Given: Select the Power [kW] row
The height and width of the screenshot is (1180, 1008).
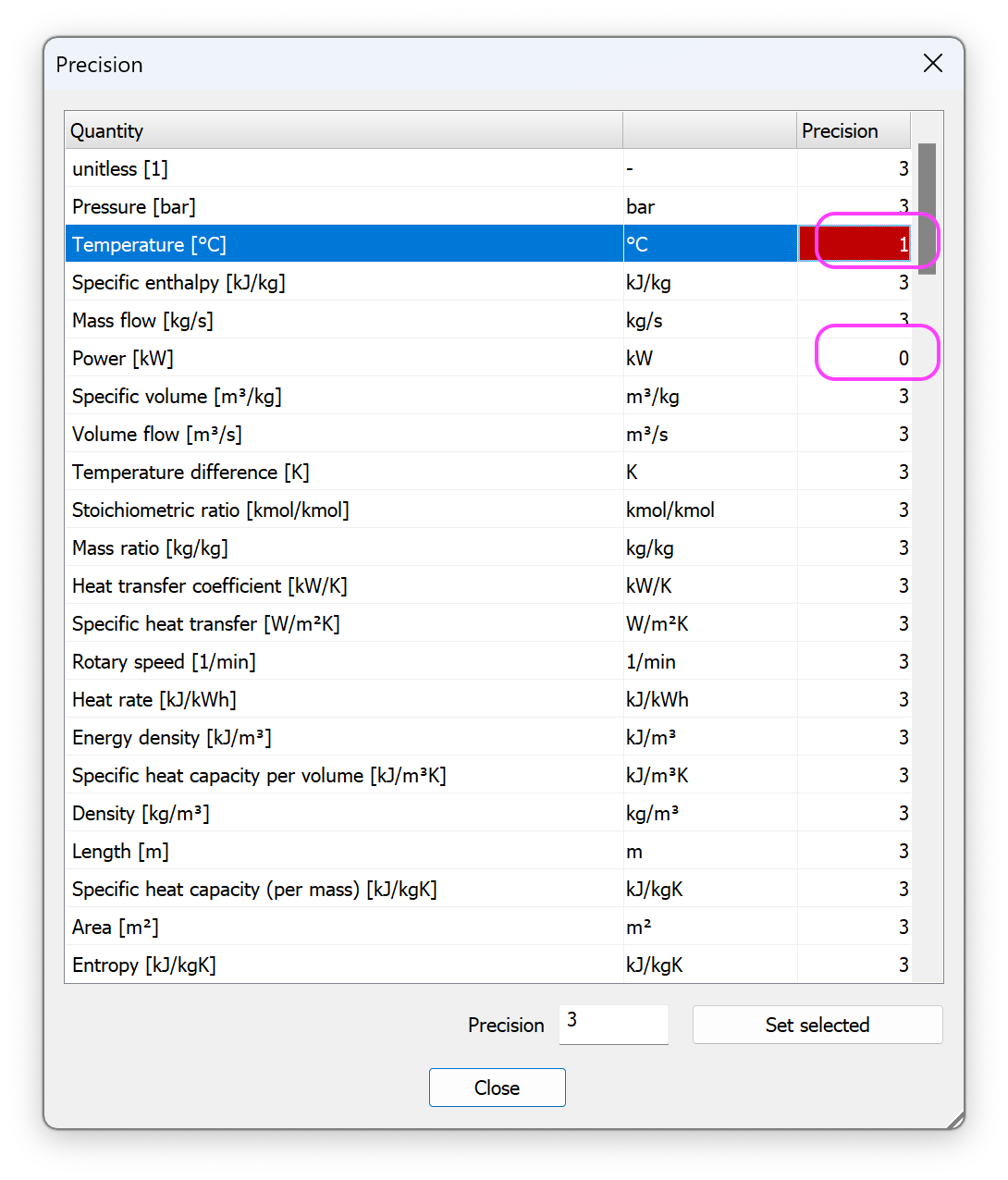Looking at the screenshot, I should (488, 358).
